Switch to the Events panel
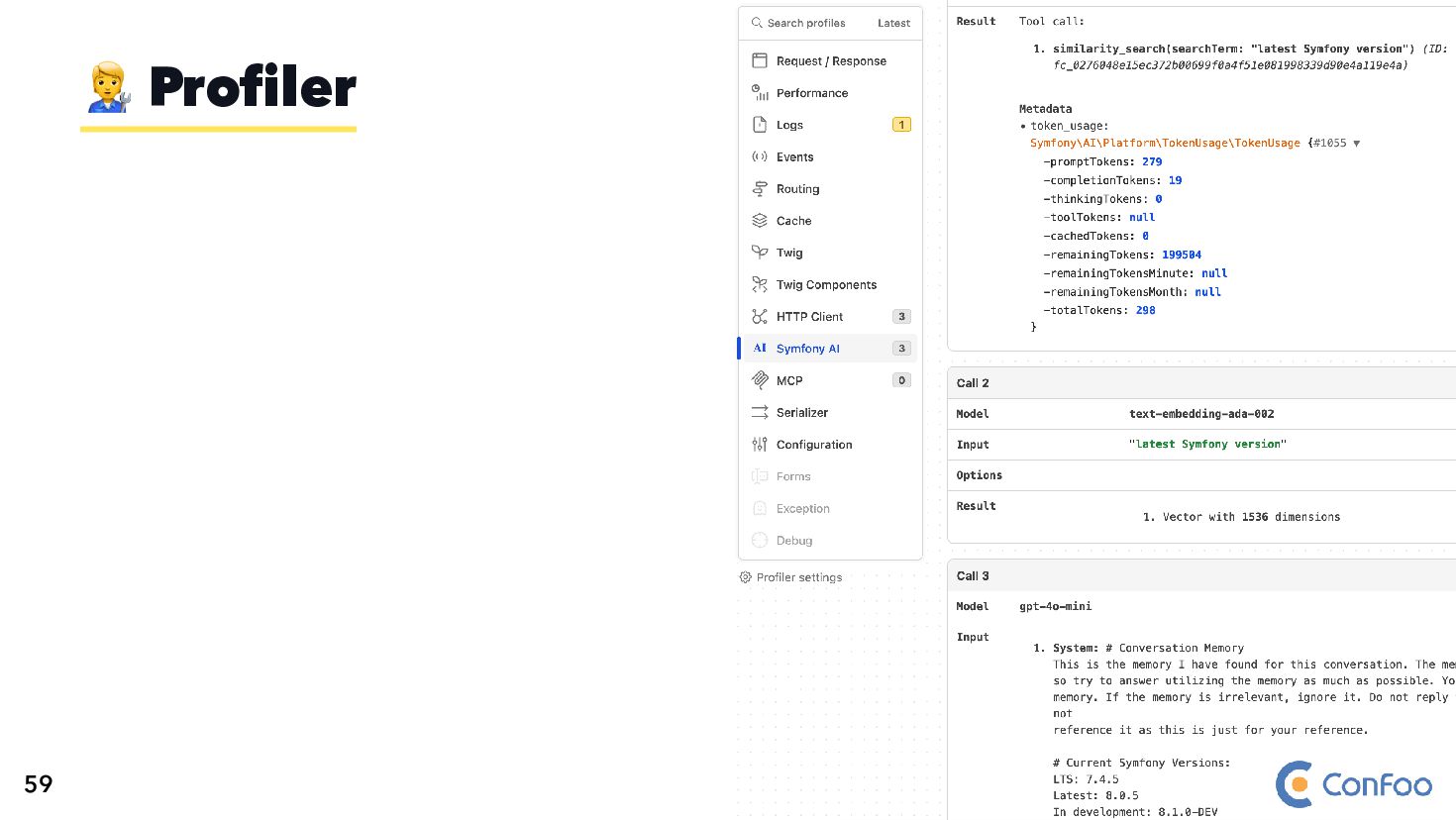1456x820 pixels. (x=830, y=156)
